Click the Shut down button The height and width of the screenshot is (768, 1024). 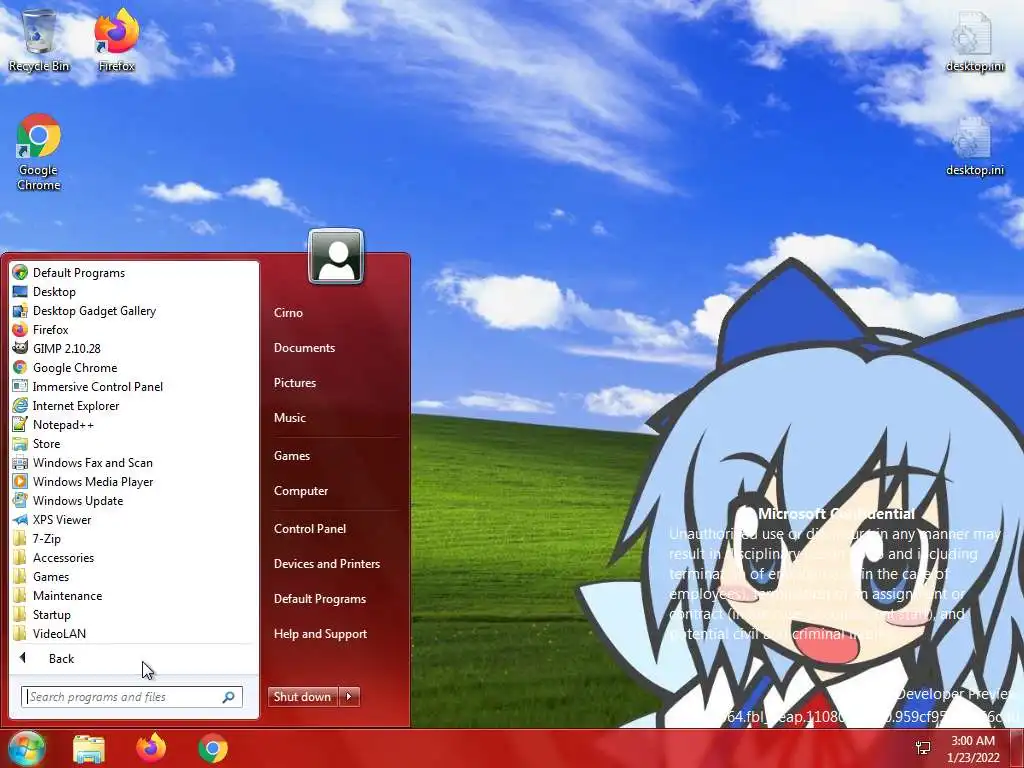pos(303,696)
